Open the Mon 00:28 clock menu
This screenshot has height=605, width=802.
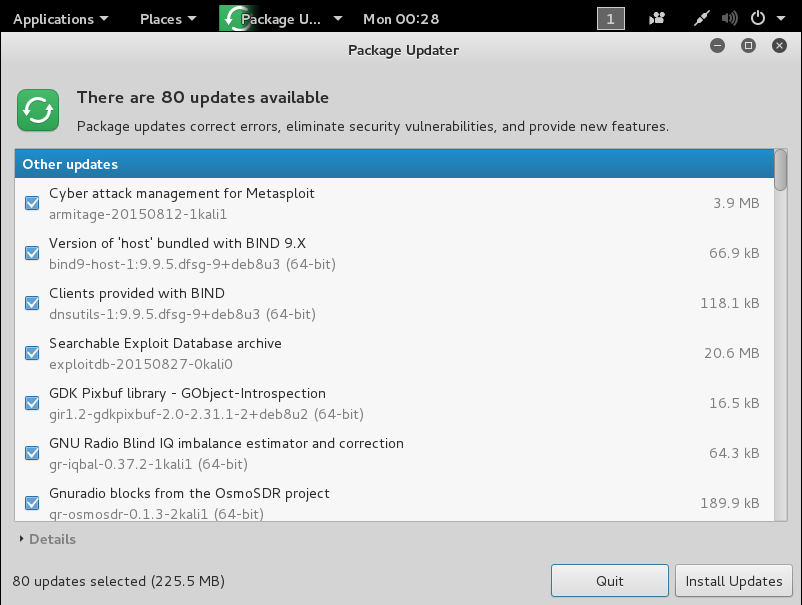401,19
